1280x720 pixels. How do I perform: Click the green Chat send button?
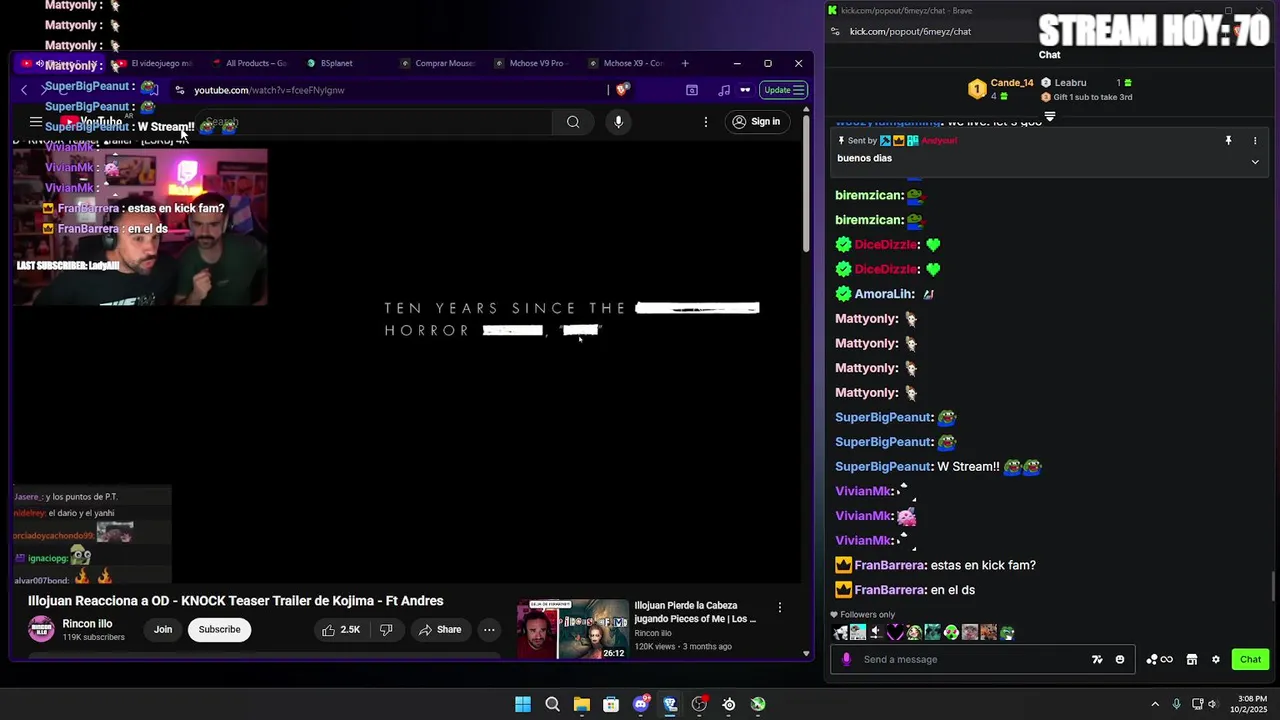[x=1251, y=660]
